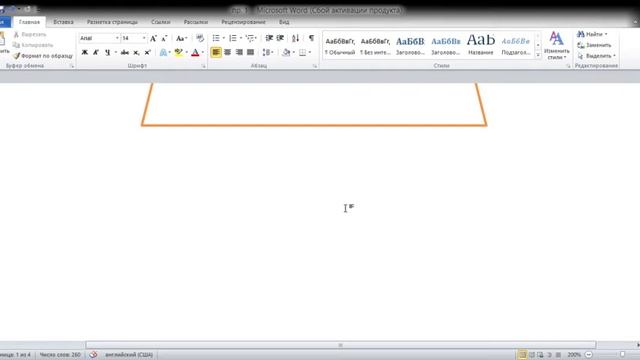The image size is (640, 360).
Task: Toggle italic formatting (К)
Action: [96, 52]
